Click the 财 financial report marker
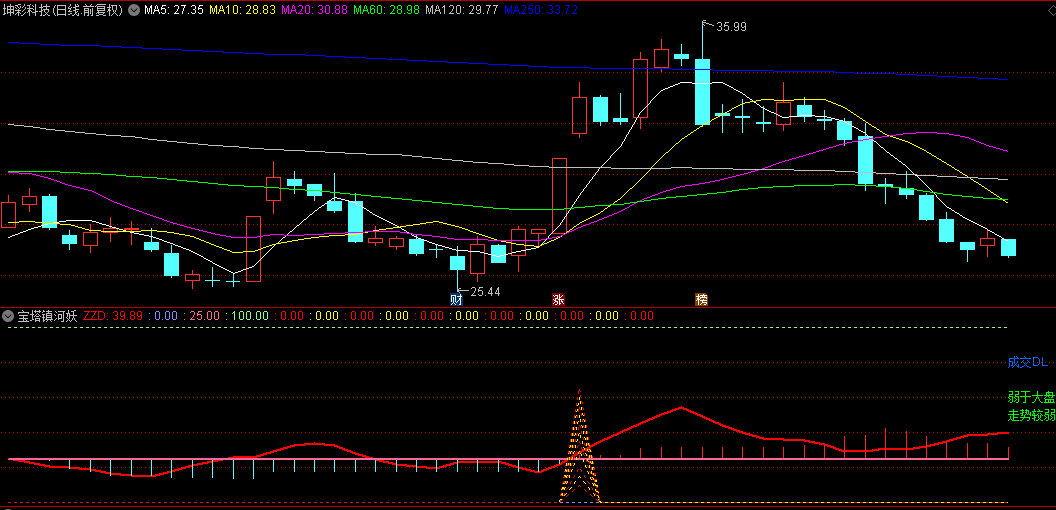Image resolution: width=1056 pixels, height=510 pixels. [457, 300]
